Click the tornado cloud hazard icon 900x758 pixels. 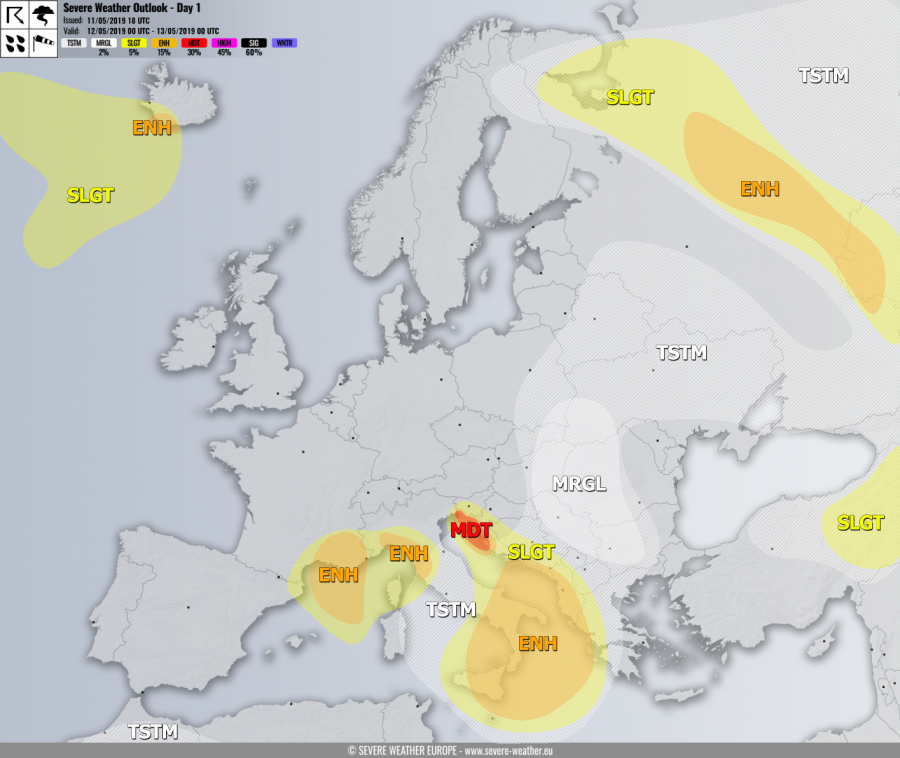44,16
